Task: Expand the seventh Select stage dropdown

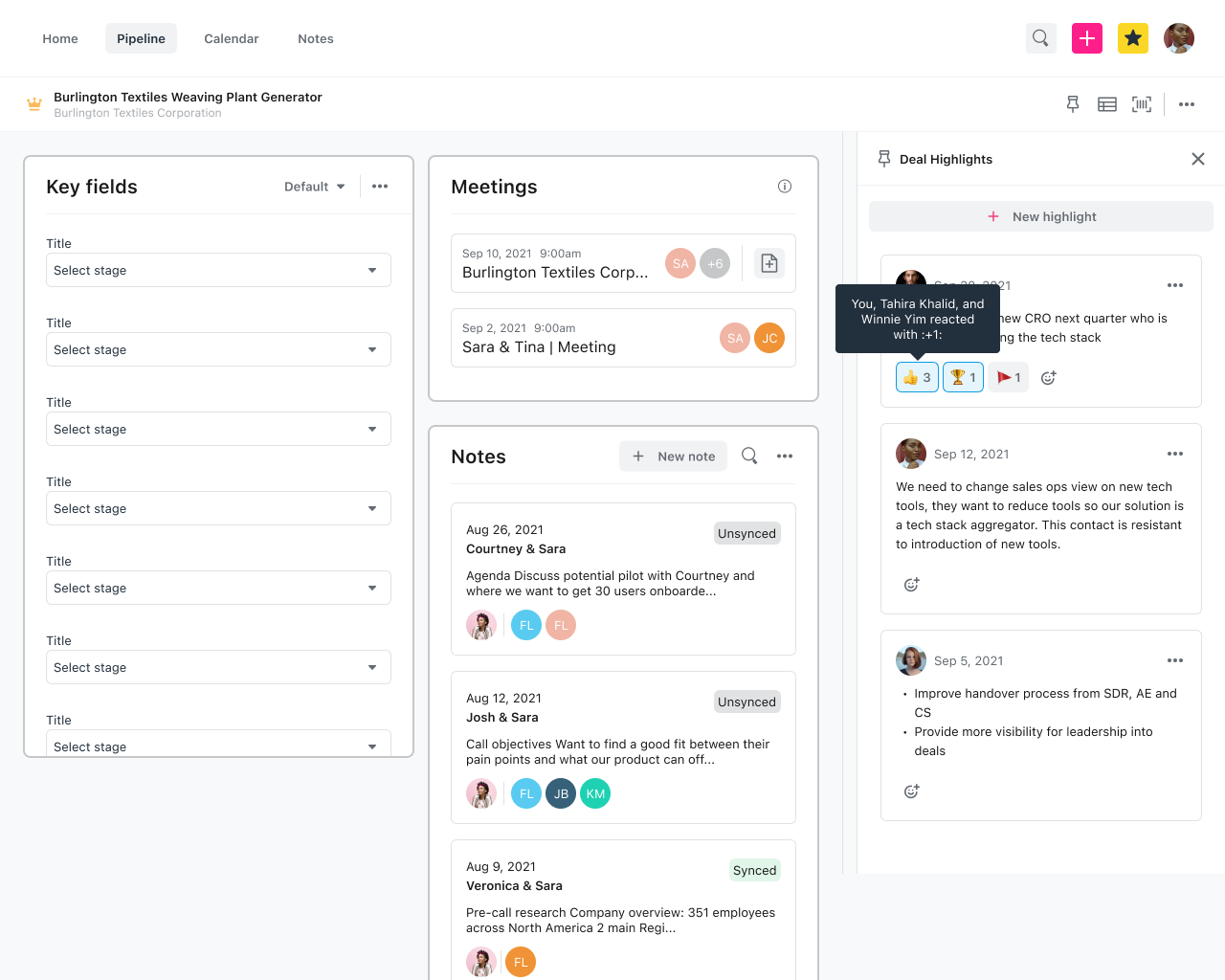Action: (x=218, y=744)
